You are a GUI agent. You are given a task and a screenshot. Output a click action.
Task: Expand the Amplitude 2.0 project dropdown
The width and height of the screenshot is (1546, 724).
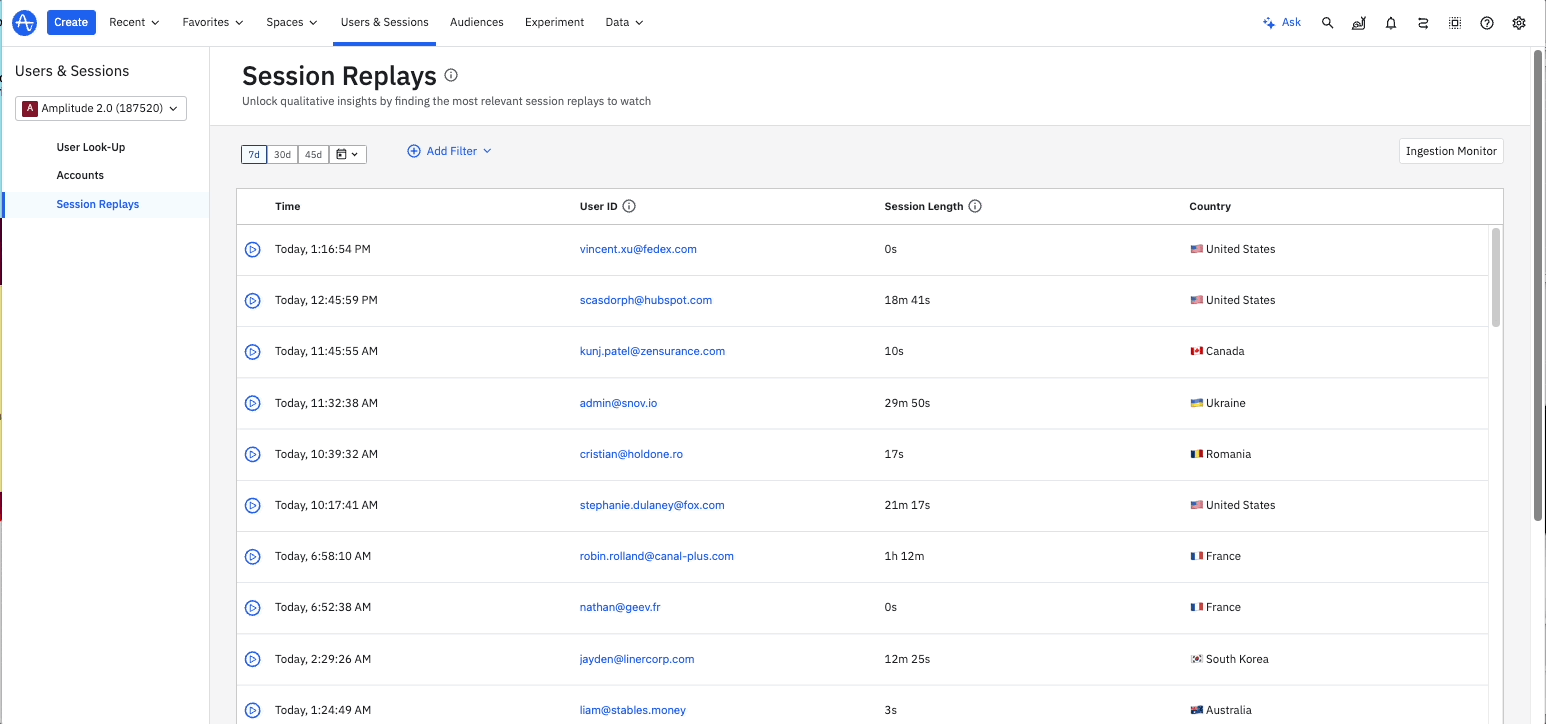[101, 108]
